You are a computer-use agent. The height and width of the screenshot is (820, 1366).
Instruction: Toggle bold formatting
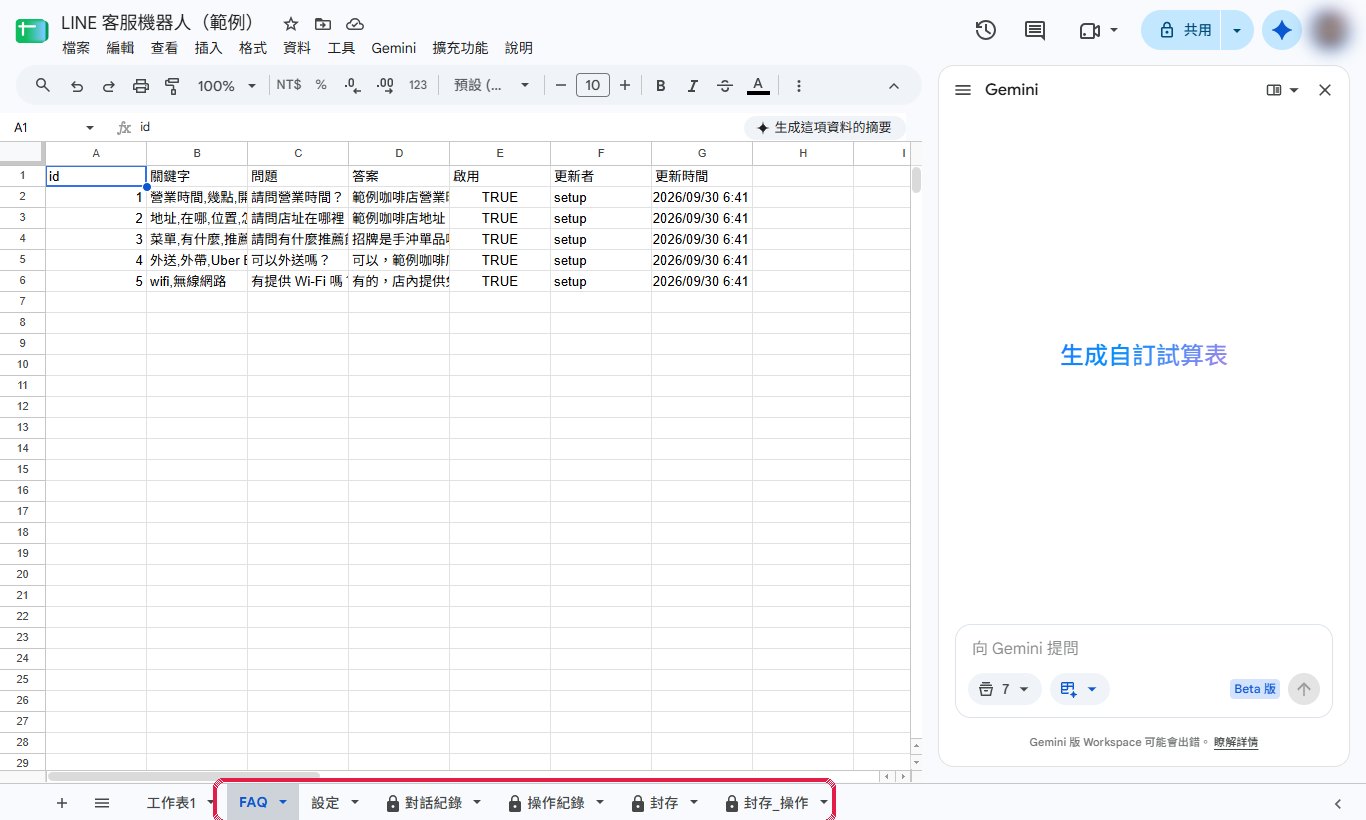coord(661,86)
